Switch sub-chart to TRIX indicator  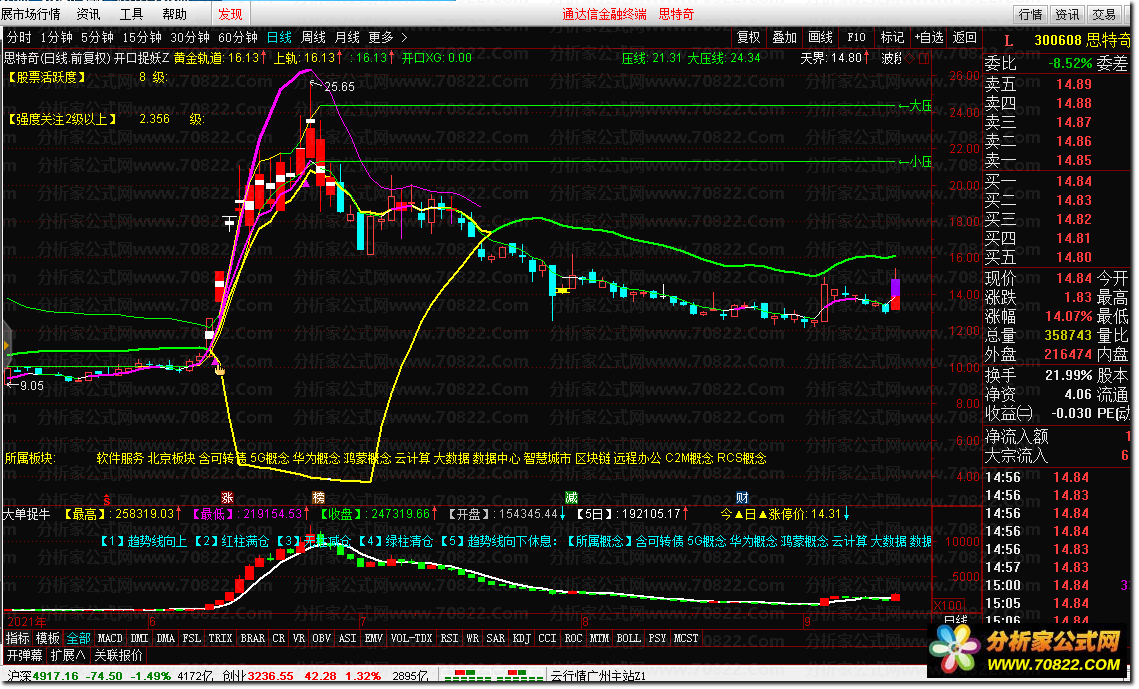click(x=220, y=638)
